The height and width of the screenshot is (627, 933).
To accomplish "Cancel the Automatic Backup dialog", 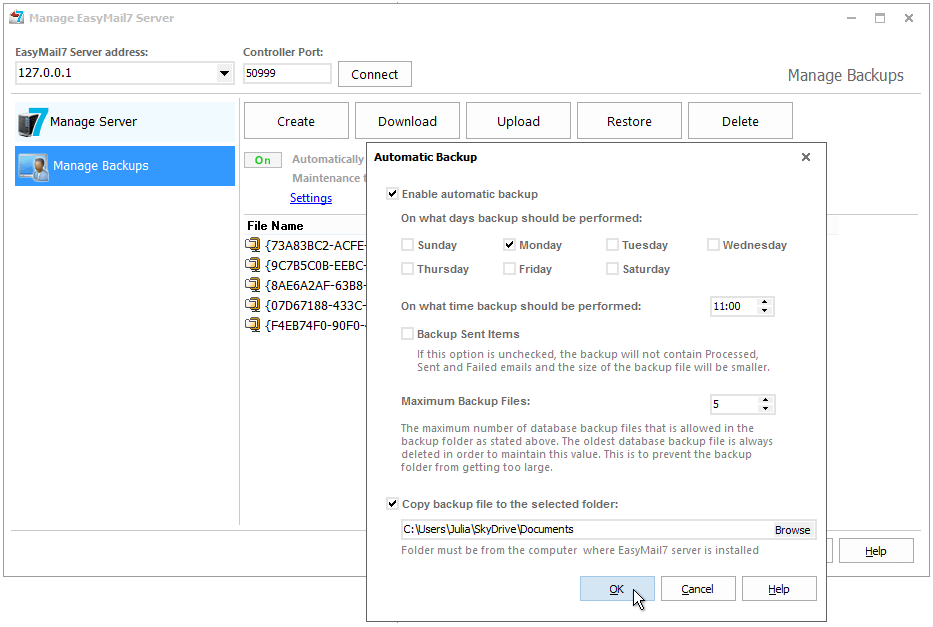I will [x=698, y=589].
